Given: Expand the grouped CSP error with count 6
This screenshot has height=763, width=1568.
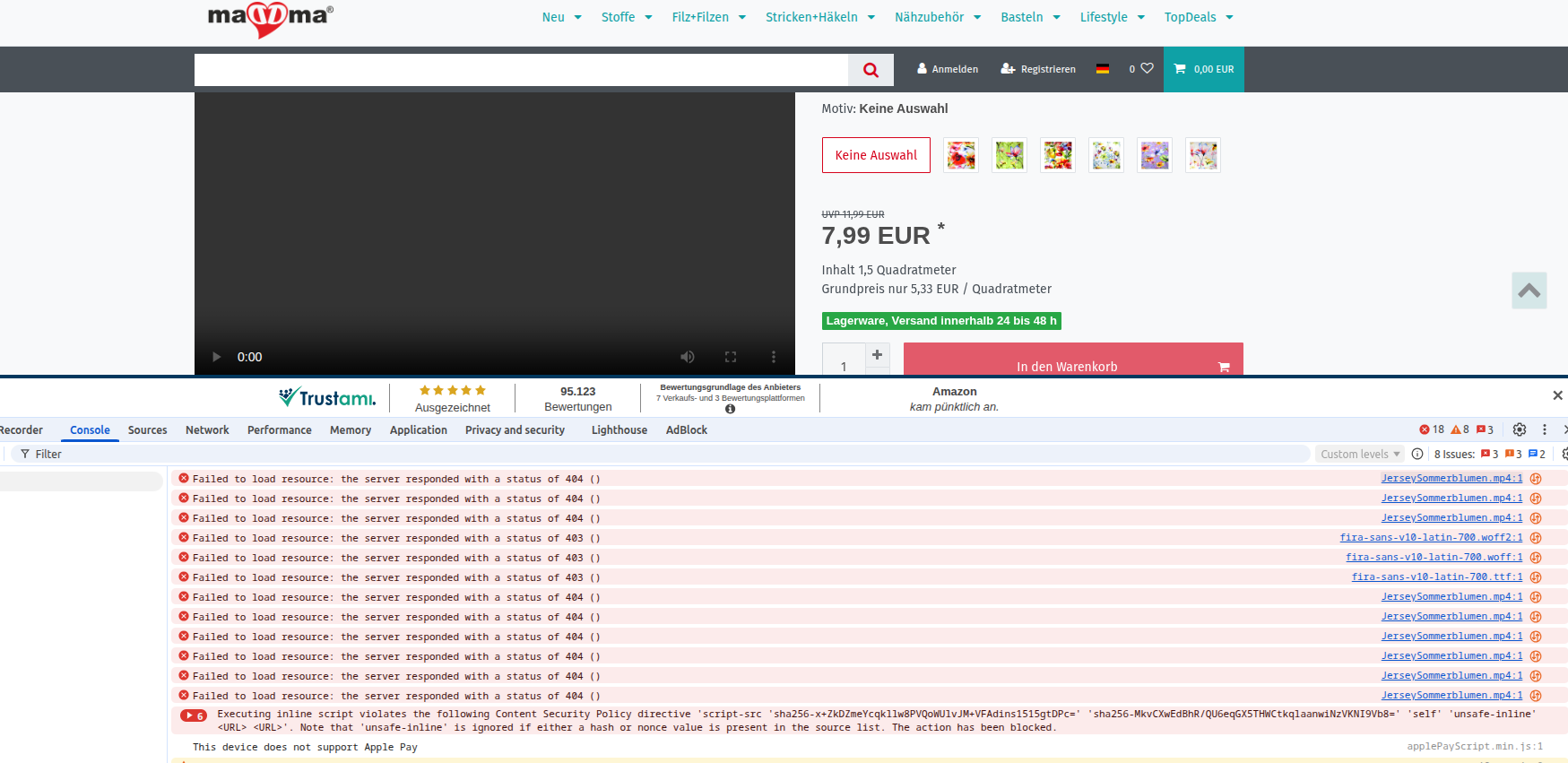Looking at the screenshot, I should click(193, 715).
